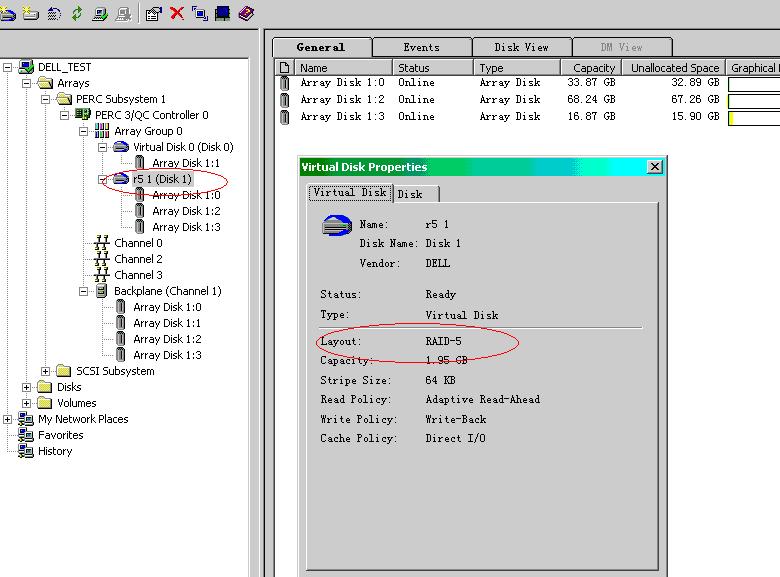Sort list by Name column header
The width and height of the screenshot is (780, 577).
343,68
